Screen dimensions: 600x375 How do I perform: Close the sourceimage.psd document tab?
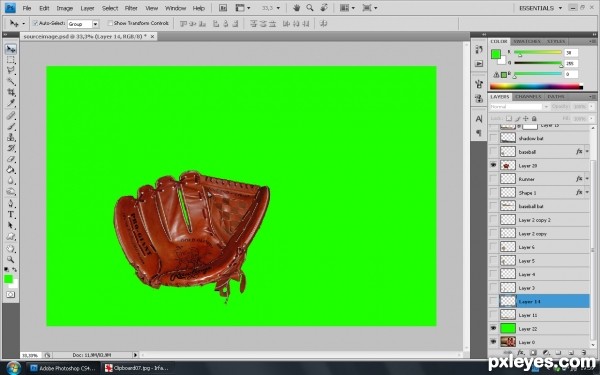tap(152, 36)
